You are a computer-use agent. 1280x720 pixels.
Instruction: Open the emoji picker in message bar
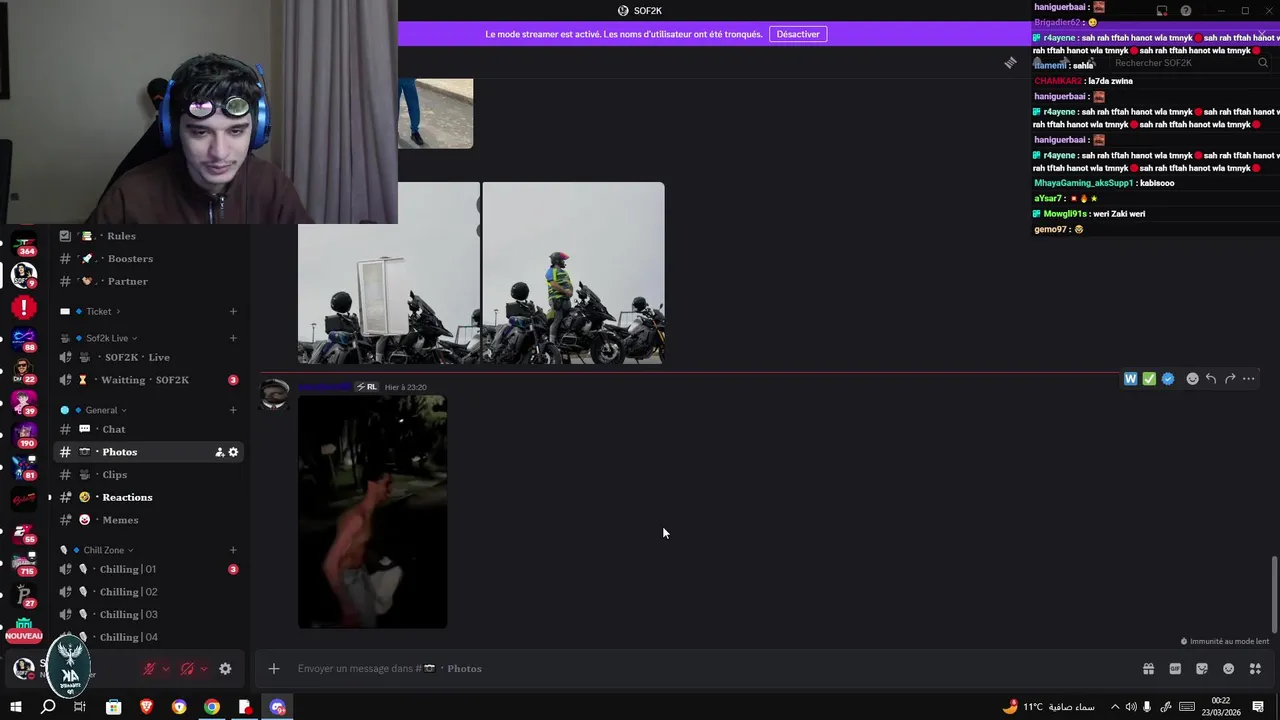[x=1229, y=669]
